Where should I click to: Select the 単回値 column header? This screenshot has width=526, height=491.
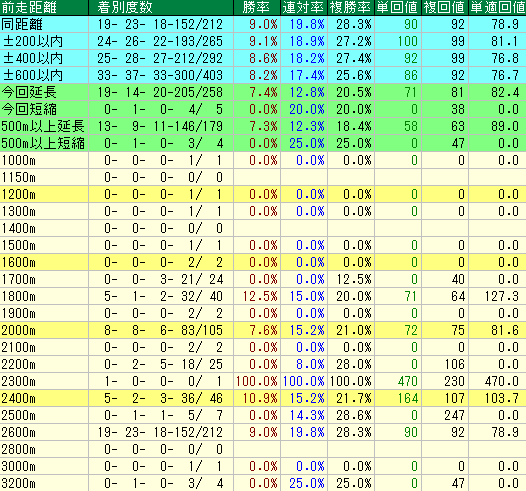click(398, 7)
